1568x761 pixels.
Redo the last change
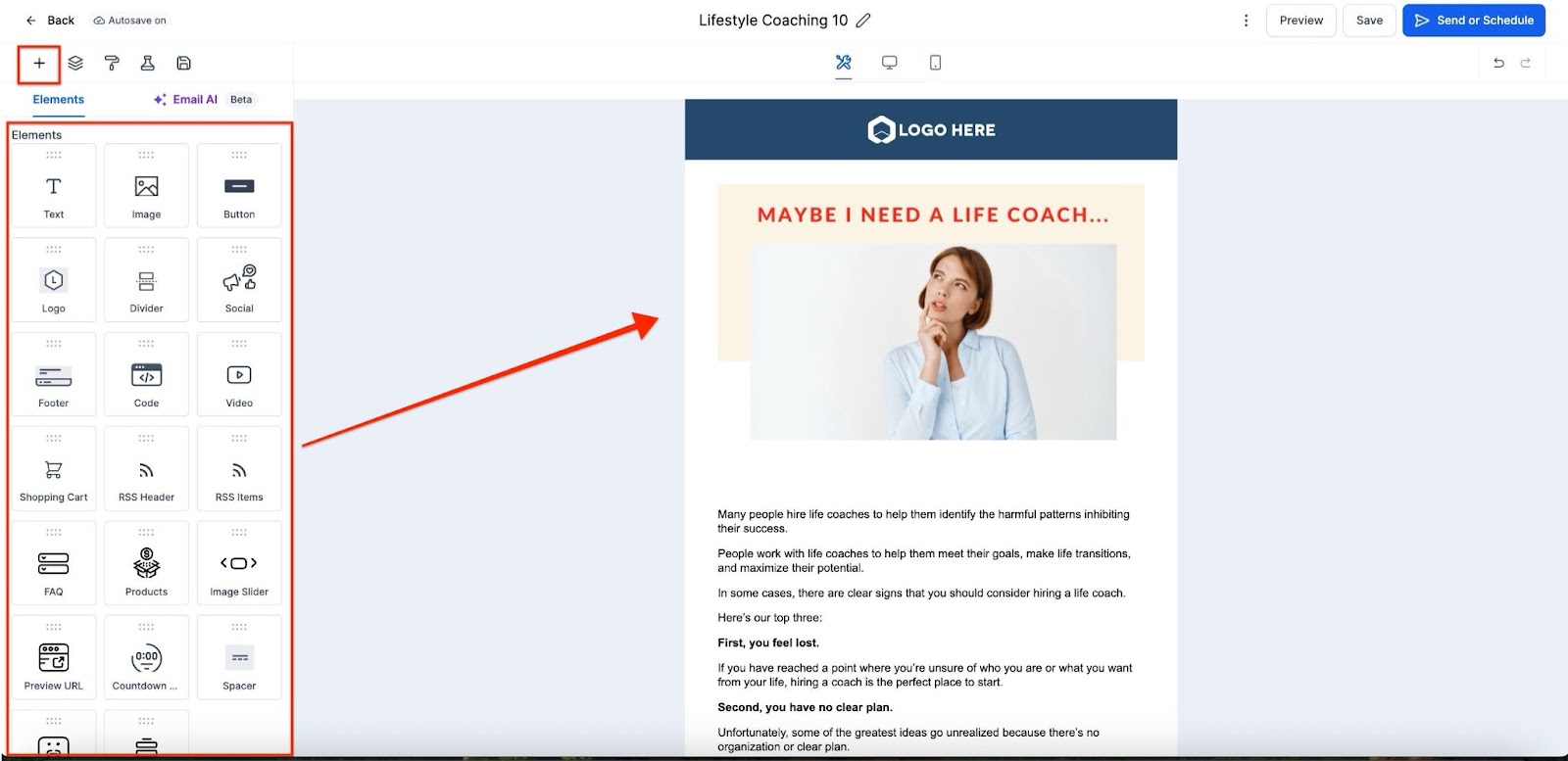tap(1525, 63)
